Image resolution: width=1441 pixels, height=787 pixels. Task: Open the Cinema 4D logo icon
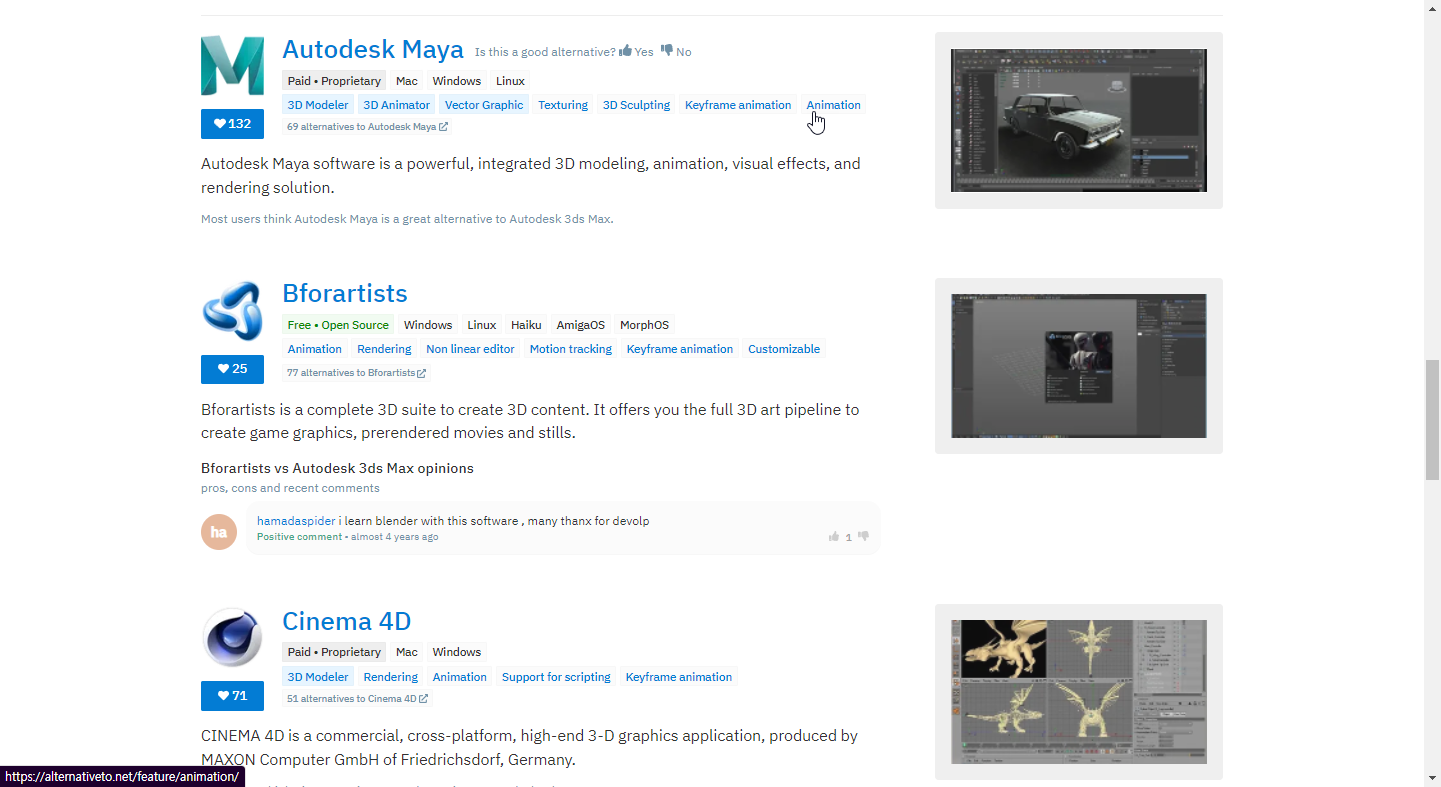232,637
